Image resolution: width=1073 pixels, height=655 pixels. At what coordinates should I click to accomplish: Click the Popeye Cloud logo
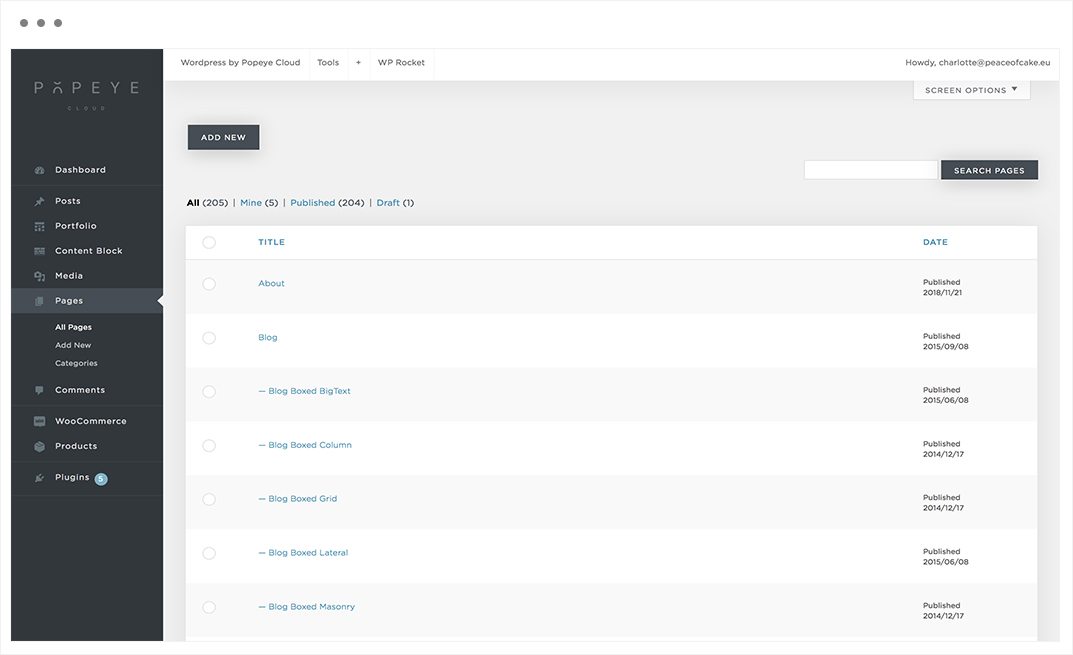tap(87, 94)
